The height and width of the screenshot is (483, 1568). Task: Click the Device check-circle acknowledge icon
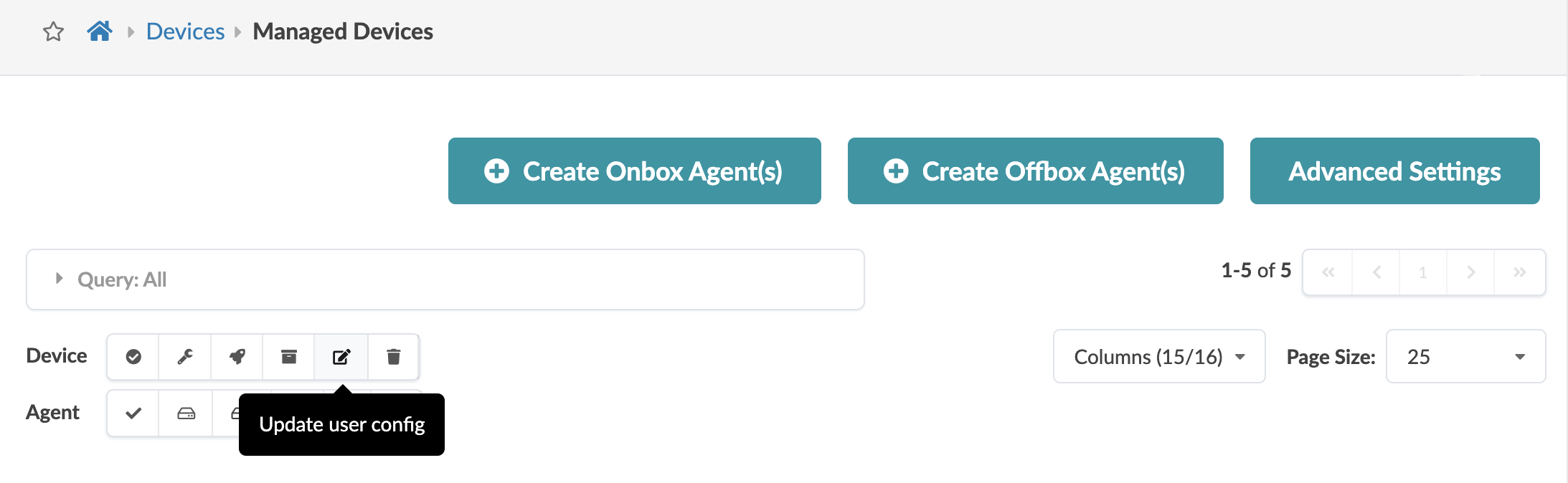133,357
